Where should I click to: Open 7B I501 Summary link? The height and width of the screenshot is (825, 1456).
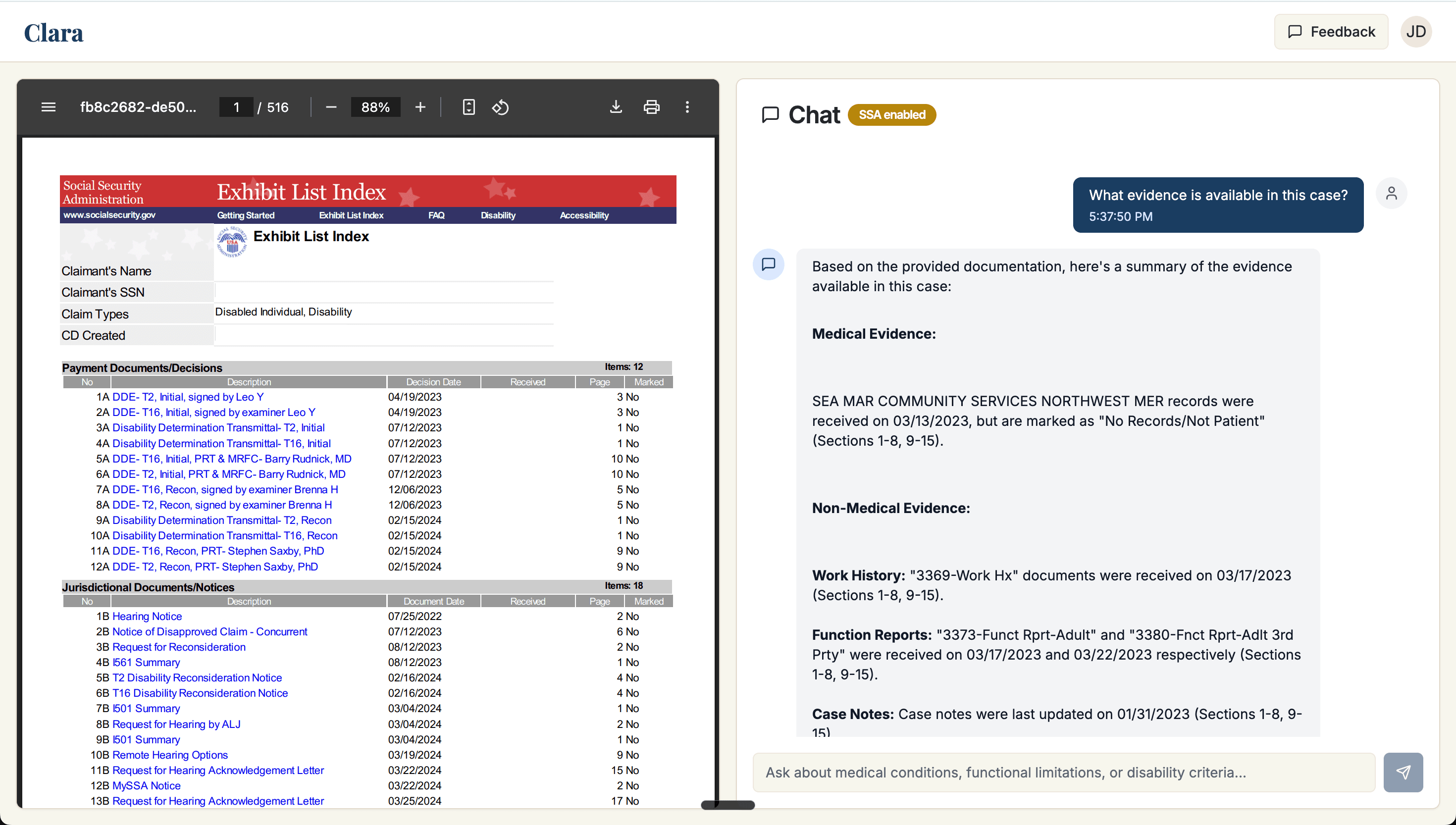146,708
